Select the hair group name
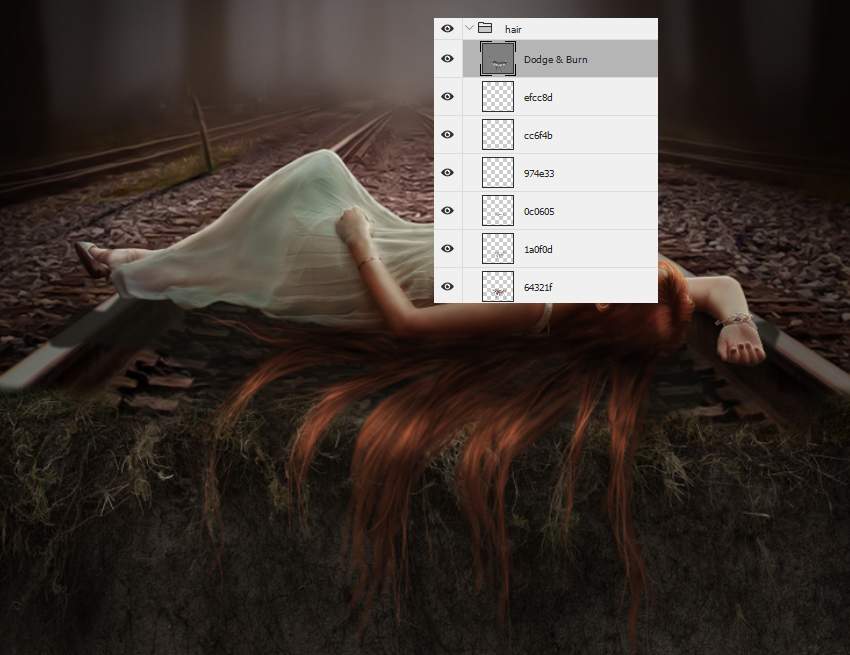The width and height of the screenshot is (850, 655). (513, 30)
